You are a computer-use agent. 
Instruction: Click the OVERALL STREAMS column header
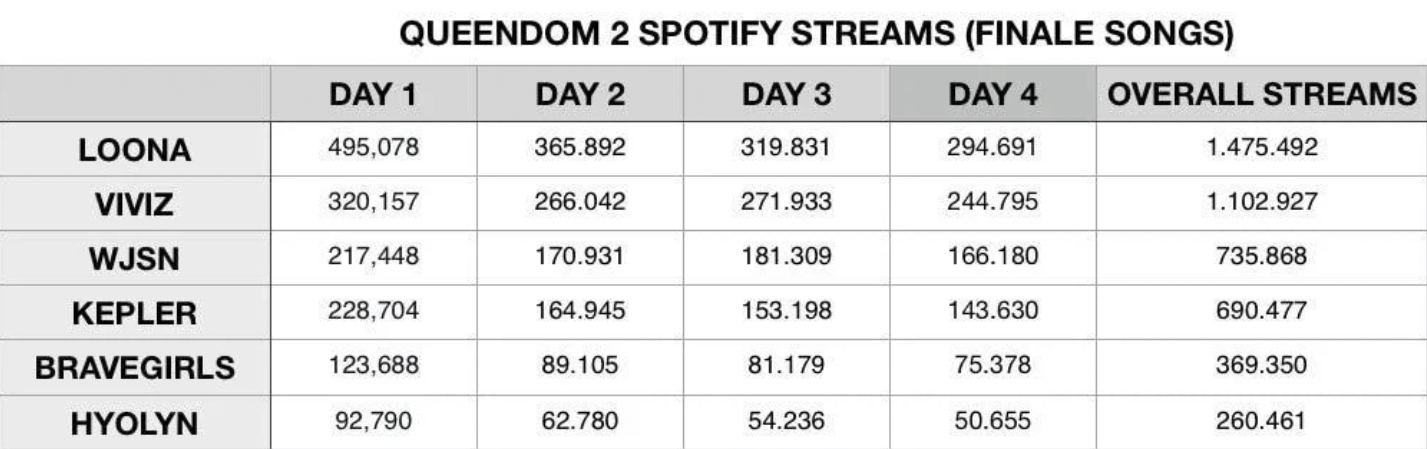click(1261, 96)
